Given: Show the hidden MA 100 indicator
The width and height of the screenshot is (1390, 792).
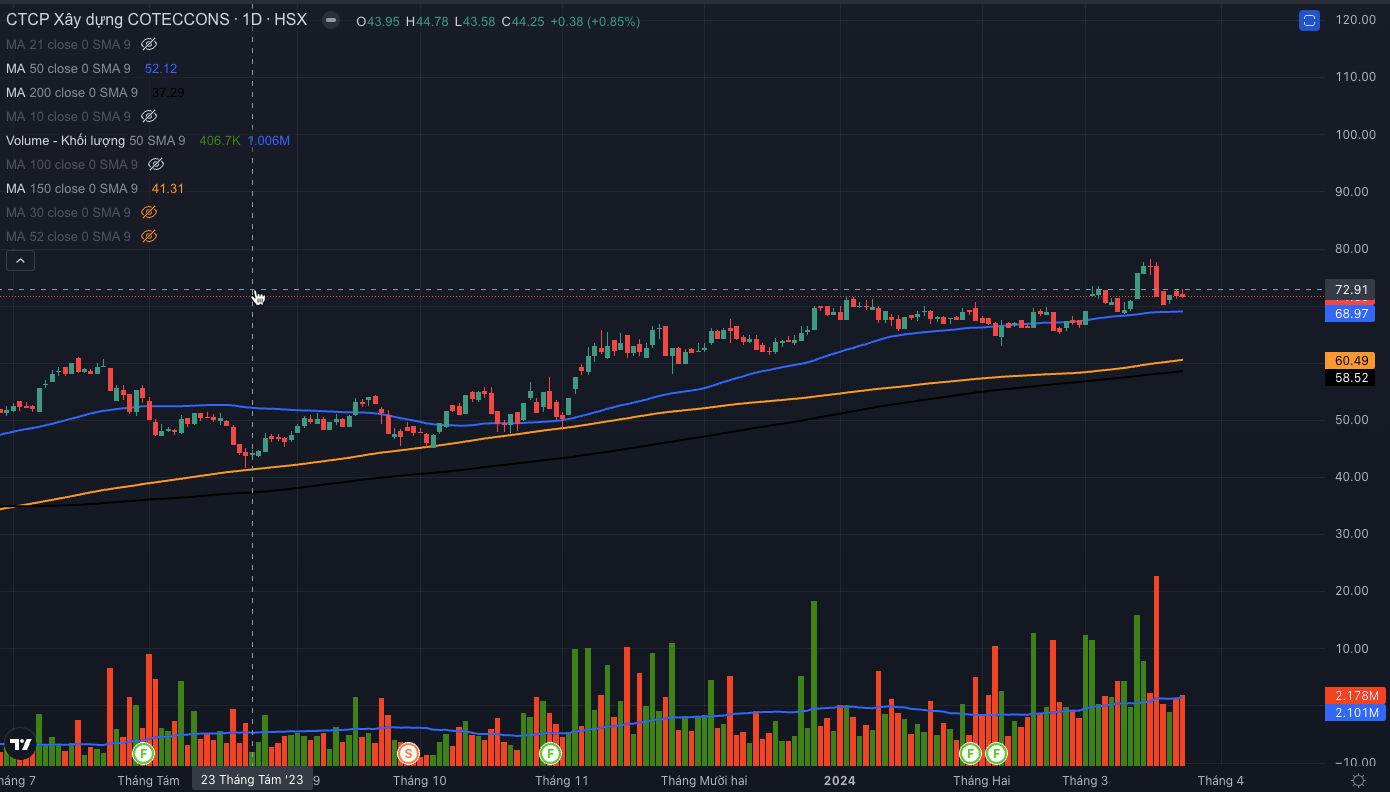Looking at the screenshot, I should (155, 164).
